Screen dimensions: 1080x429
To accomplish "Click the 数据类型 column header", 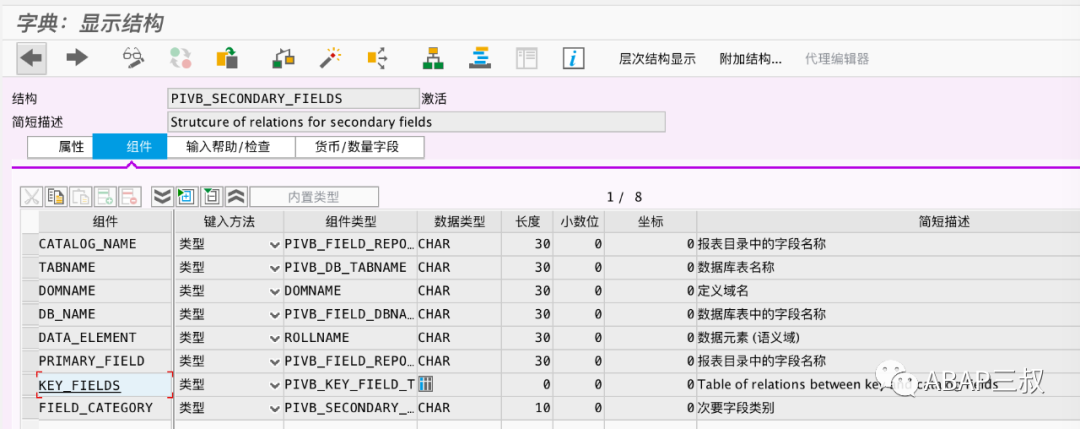I will (460, 222).
